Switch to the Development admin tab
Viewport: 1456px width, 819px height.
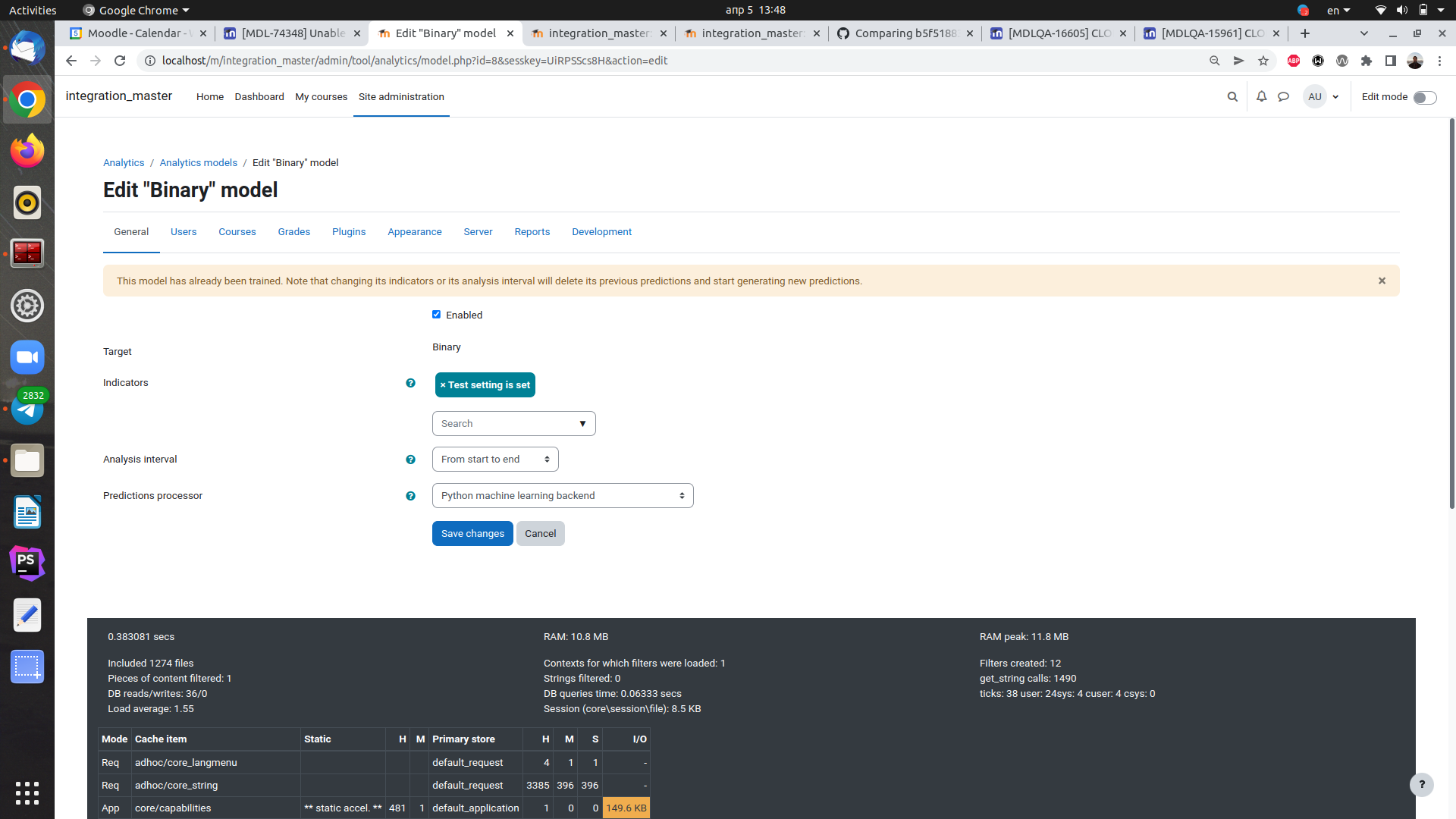601,232
